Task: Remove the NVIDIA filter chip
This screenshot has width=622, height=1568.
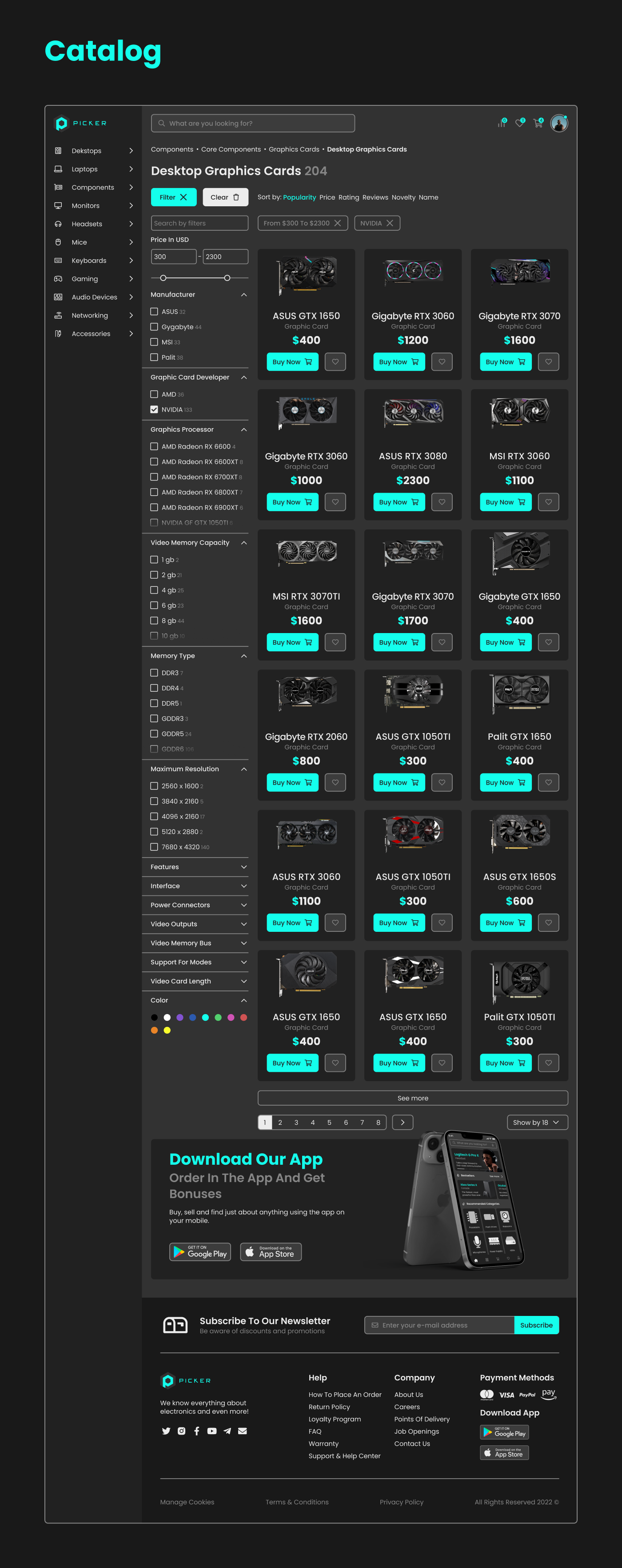Action: [x=390, y=223]
